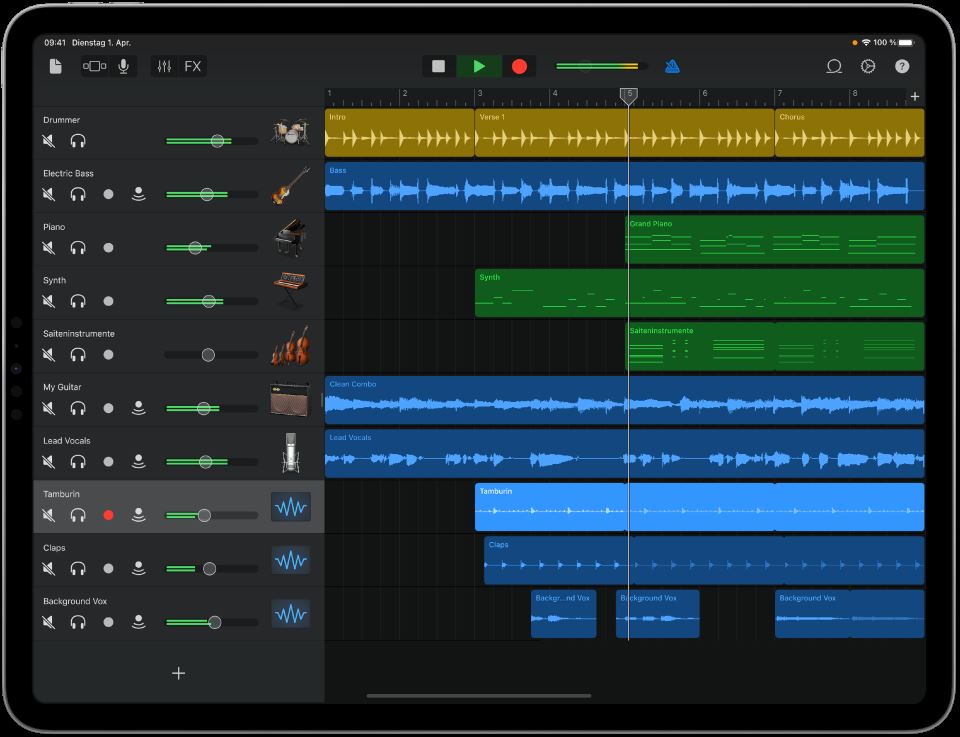This screenshot has width=960, height=737.
Task: Open song settings gear icon
Action: (x=868, y=66)
